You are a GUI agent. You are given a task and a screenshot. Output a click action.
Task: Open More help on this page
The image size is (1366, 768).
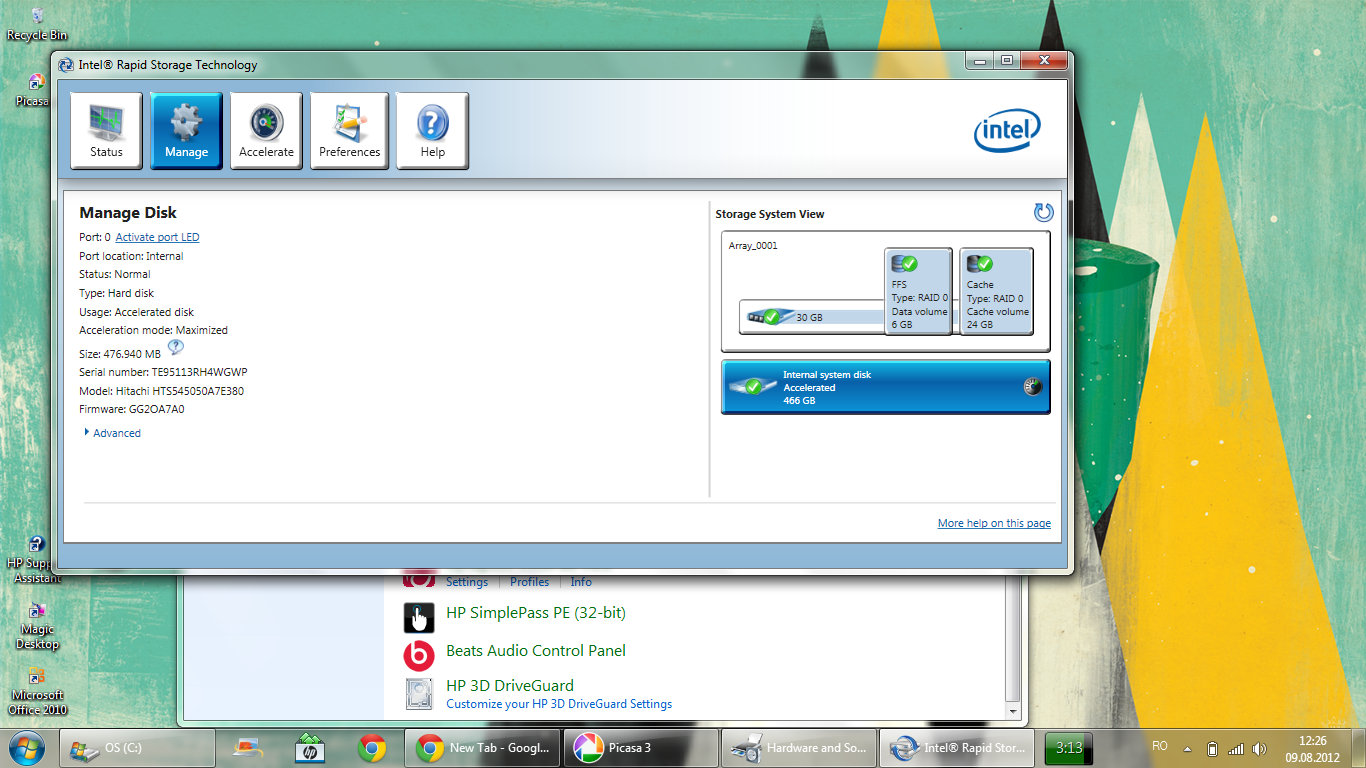click(994, 523)
